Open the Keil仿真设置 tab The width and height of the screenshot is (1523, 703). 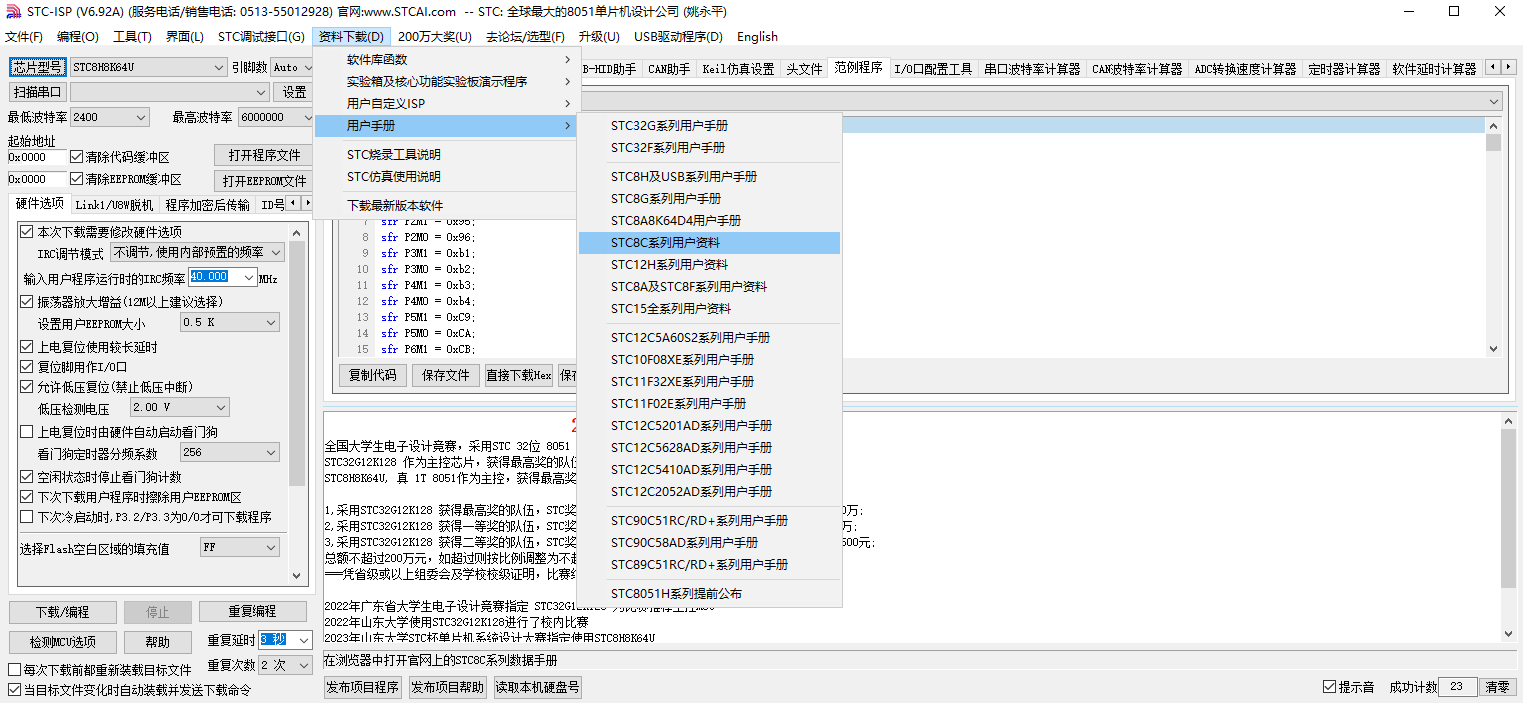coord(738,69)
